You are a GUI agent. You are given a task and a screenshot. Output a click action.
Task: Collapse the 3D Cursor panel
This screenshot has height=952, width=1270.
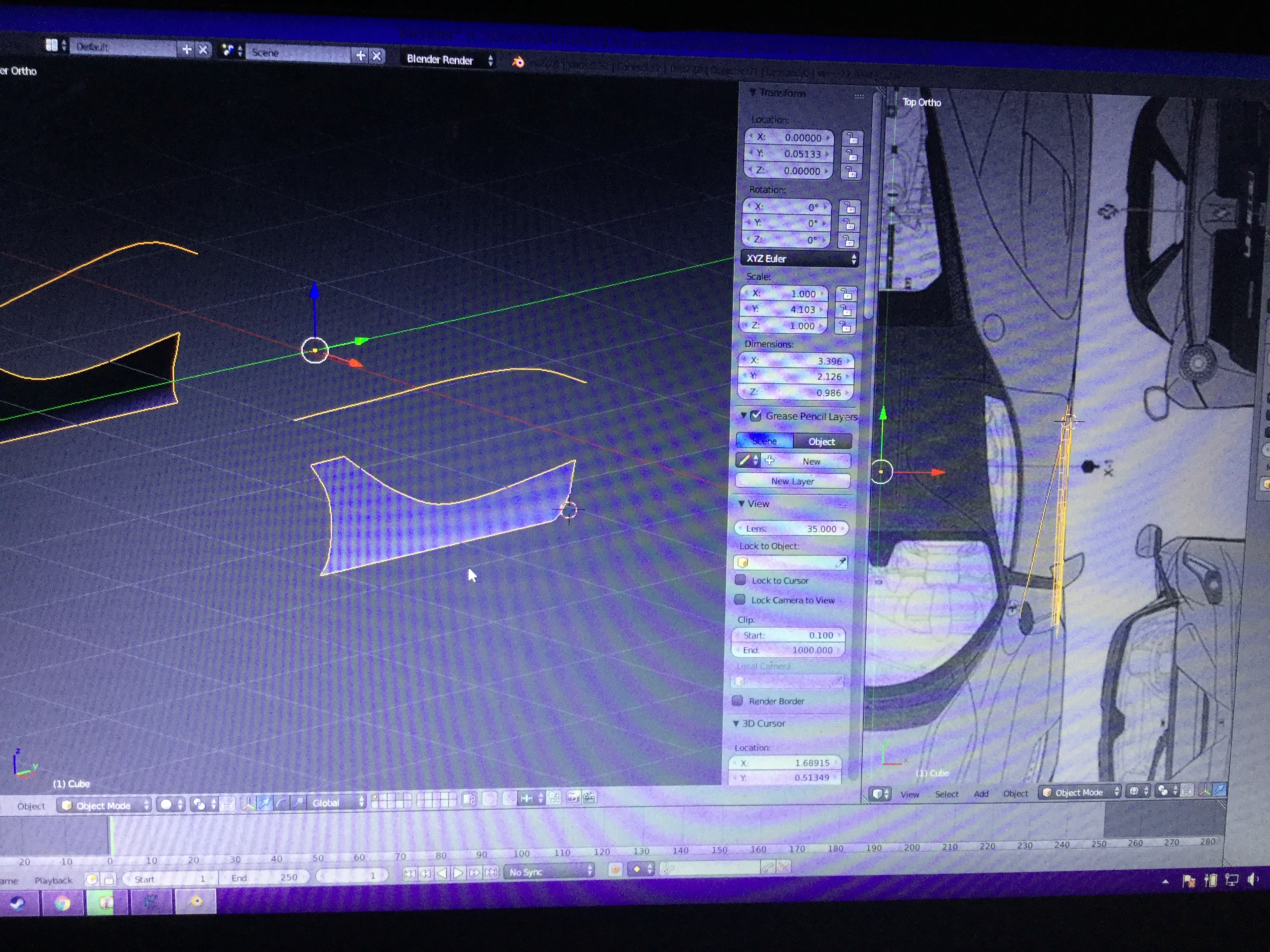[736, 723]
